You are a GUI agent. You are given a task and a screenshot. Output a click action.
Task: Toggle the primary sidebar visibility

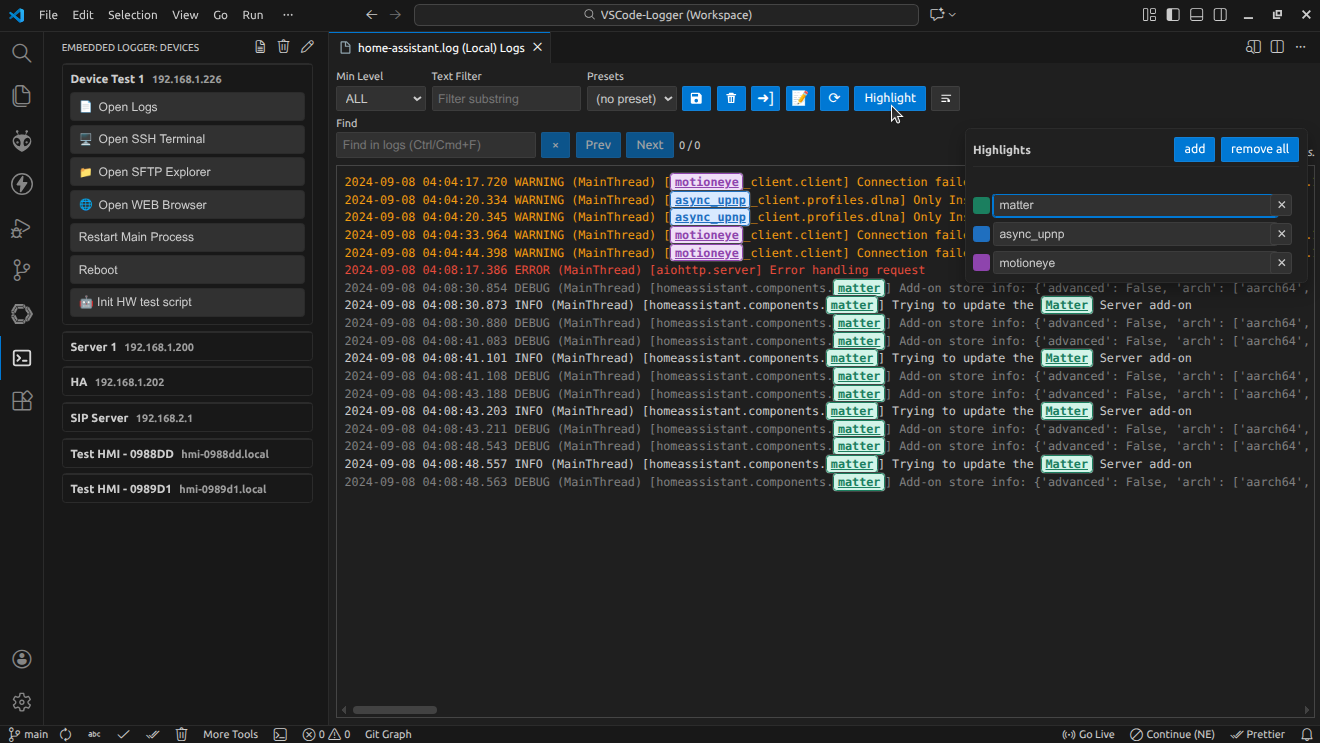tap(1172, 14)
